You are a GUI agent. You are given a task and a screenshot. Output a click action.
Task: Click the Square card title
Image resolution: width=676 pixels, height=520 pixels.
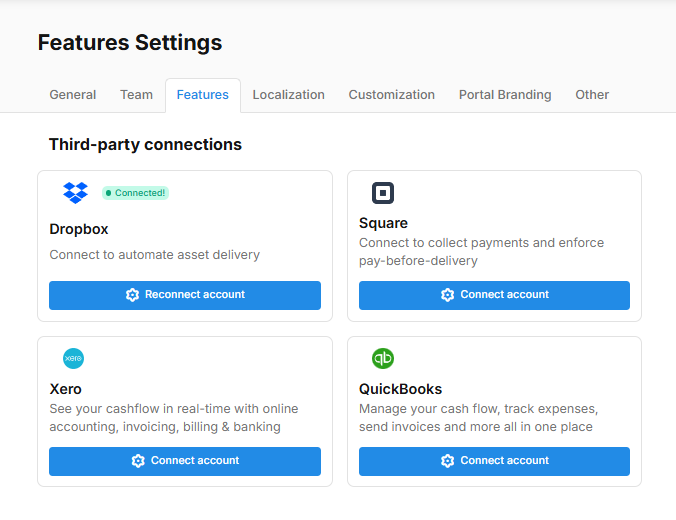click(383, 223)
